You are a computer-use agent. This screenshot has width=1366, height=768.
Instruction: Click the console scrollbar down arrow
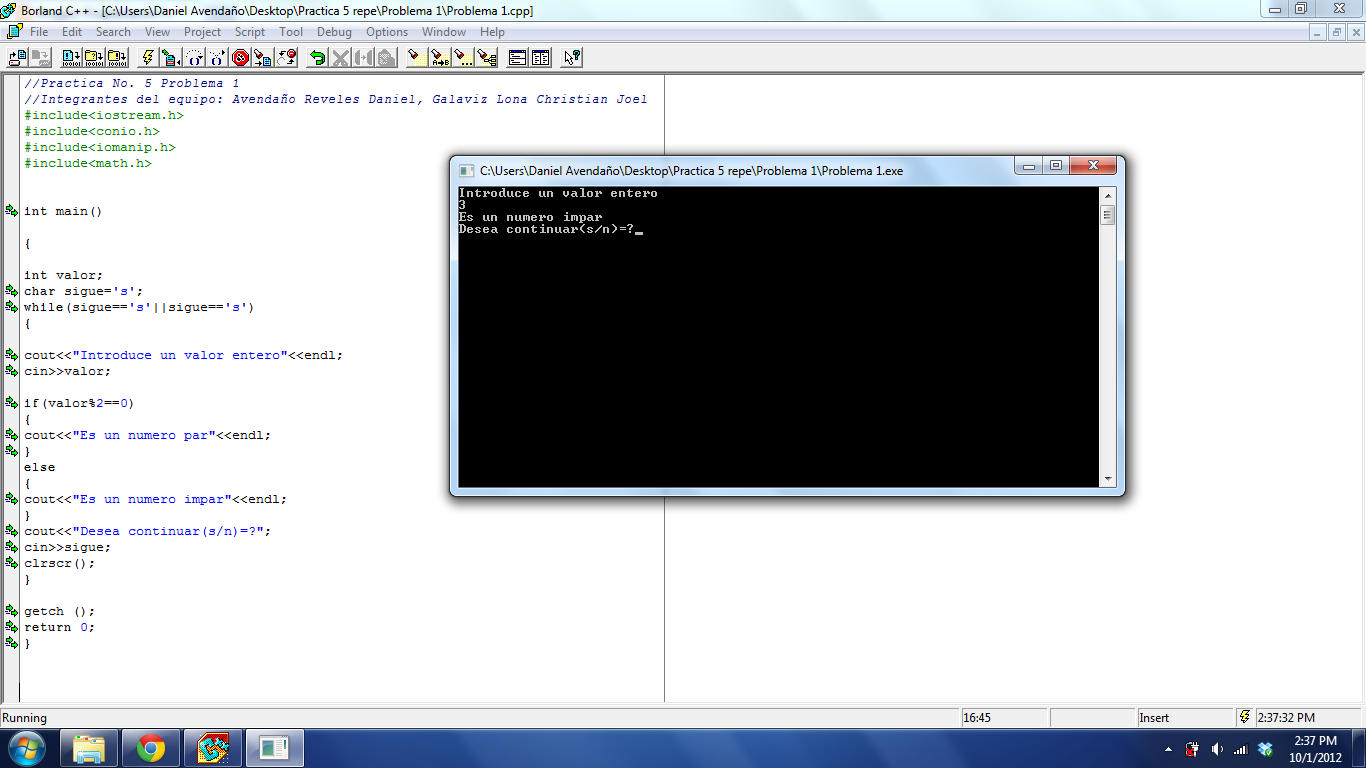pos(1108,479)
